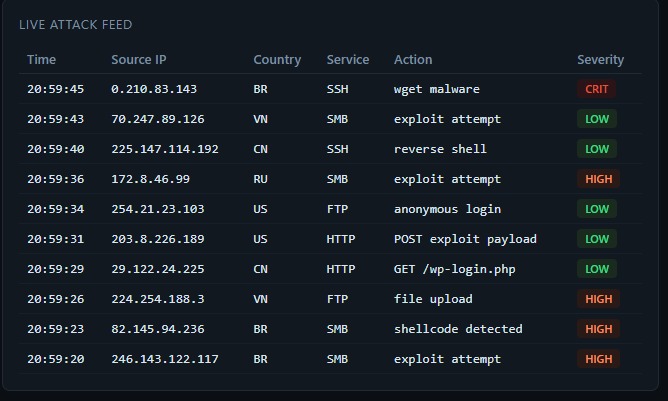Click timestamp 20:59:20

pyautogui.click(x=56, y=359)
